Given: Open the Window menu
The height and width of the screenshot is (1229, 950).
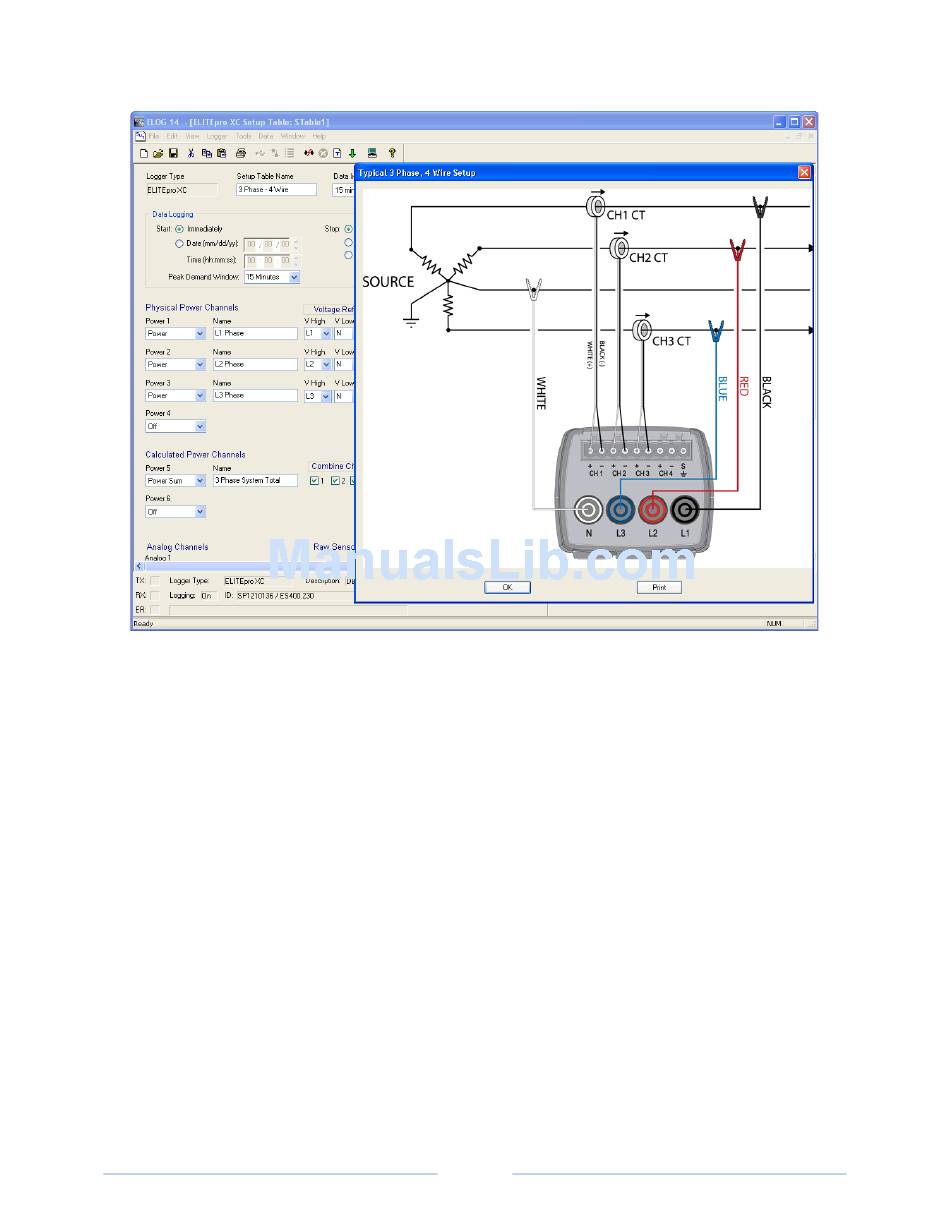Looking at the screenshot, I should point(293,136).
